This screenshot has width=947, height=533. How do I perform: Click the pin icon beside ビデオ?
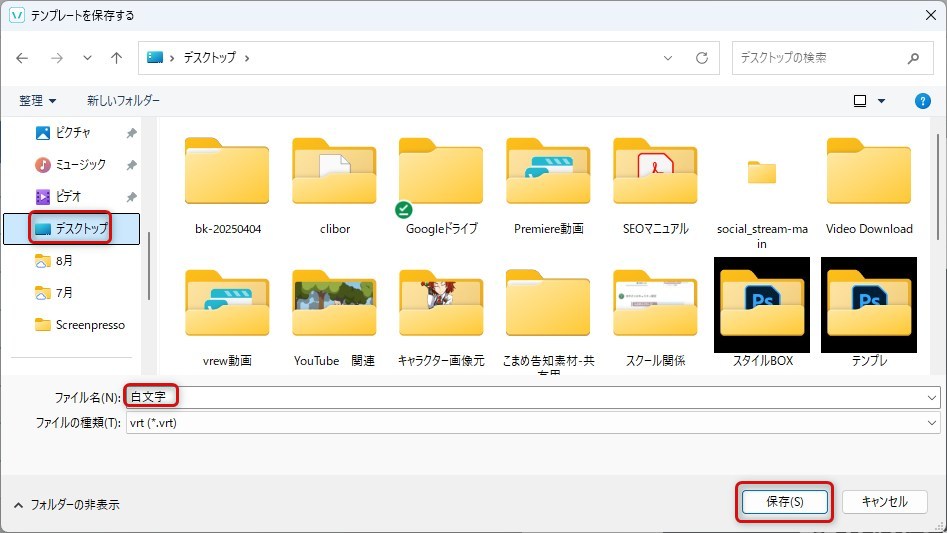[x=131, y=197]
